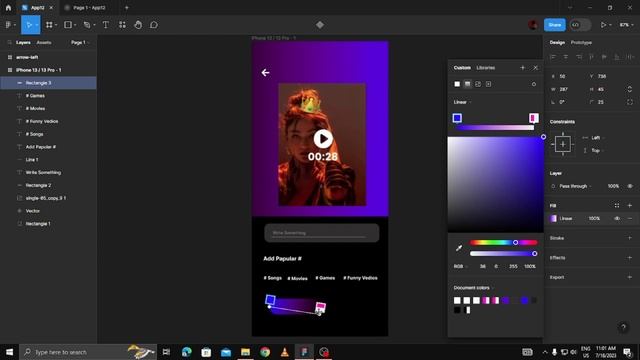Add export setting with plus
This screenshot has width=640, height=360.
tap(630, 277)
